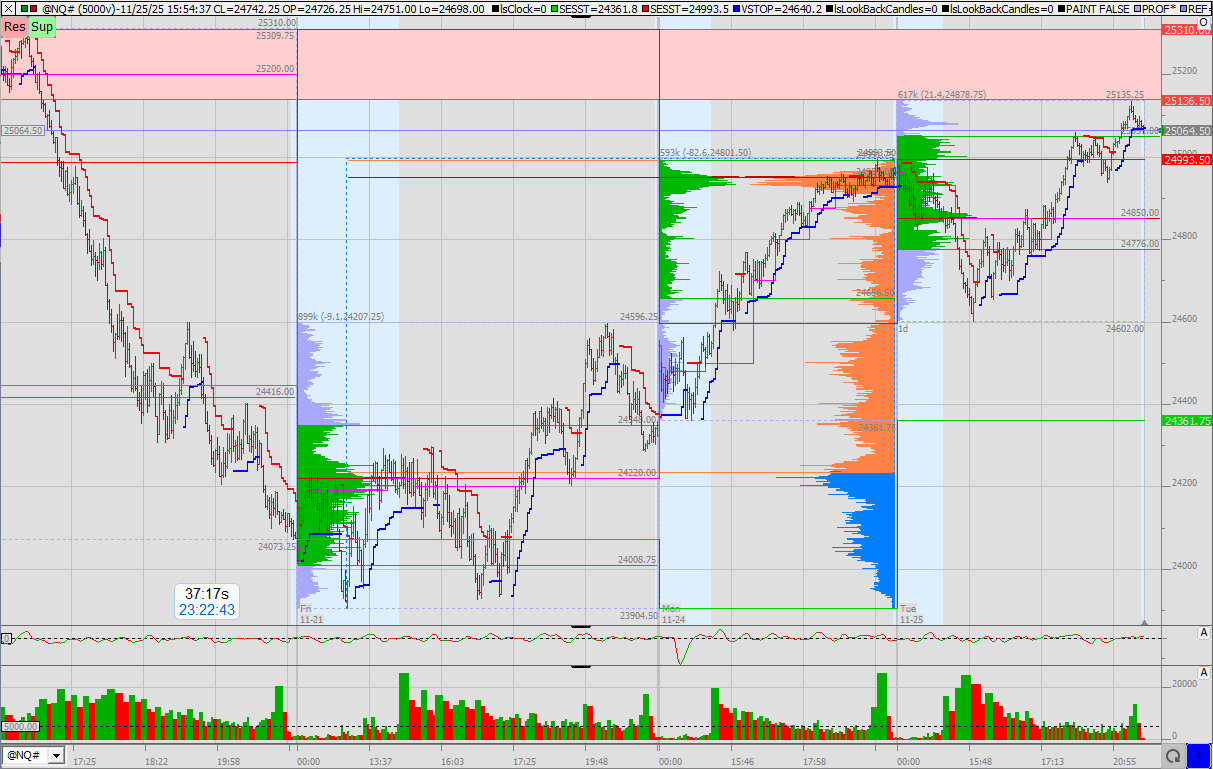Viewport: 1213px width, 769px height.
Task: Click the 24850.00 level label
Action: (x=1139, y=213)
